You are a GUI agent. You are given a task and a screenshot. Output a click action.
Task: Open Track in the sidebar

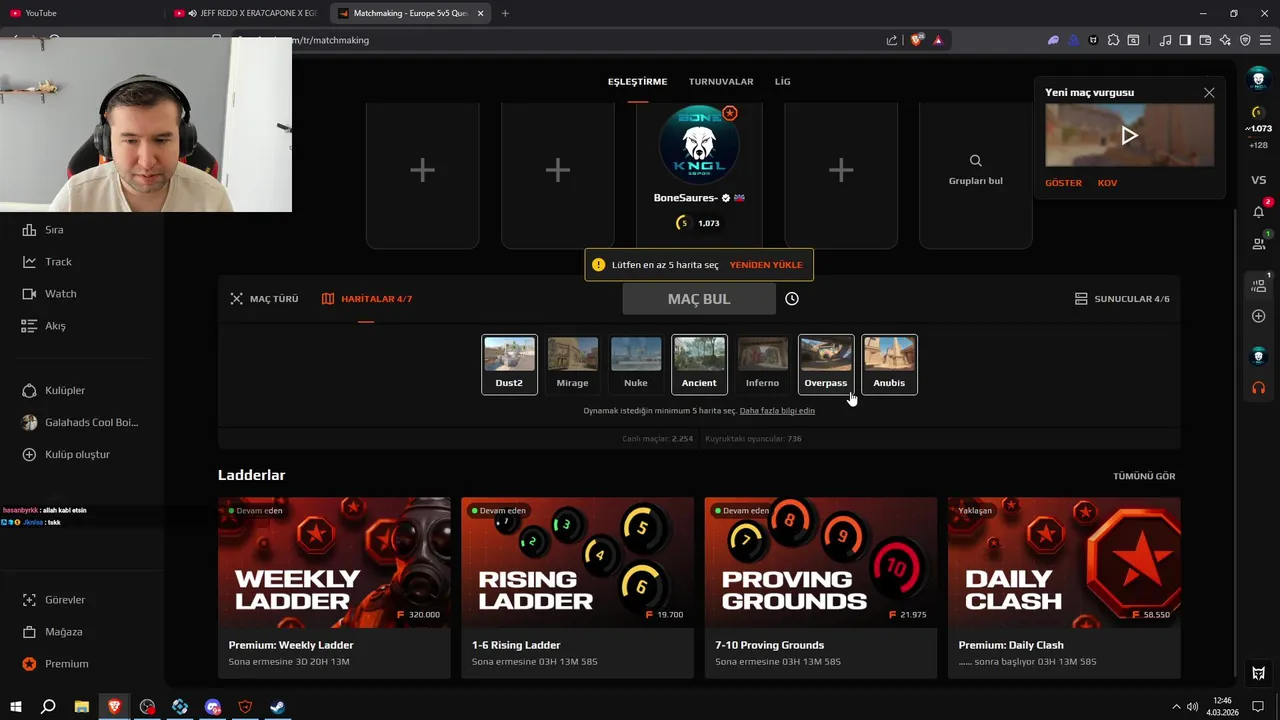coord(46,262)
